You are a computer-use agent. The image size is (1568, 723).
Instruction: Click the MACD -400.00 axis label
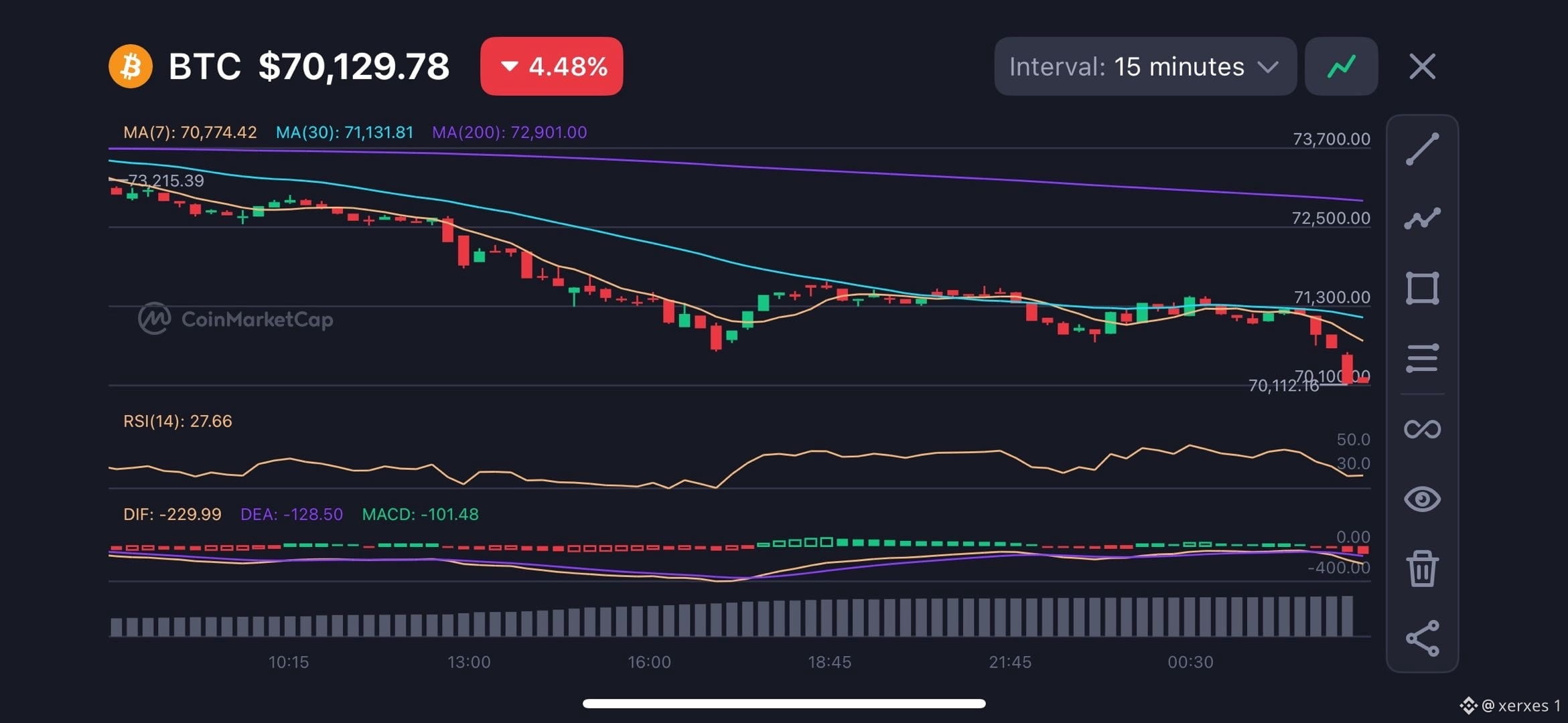1339,568
